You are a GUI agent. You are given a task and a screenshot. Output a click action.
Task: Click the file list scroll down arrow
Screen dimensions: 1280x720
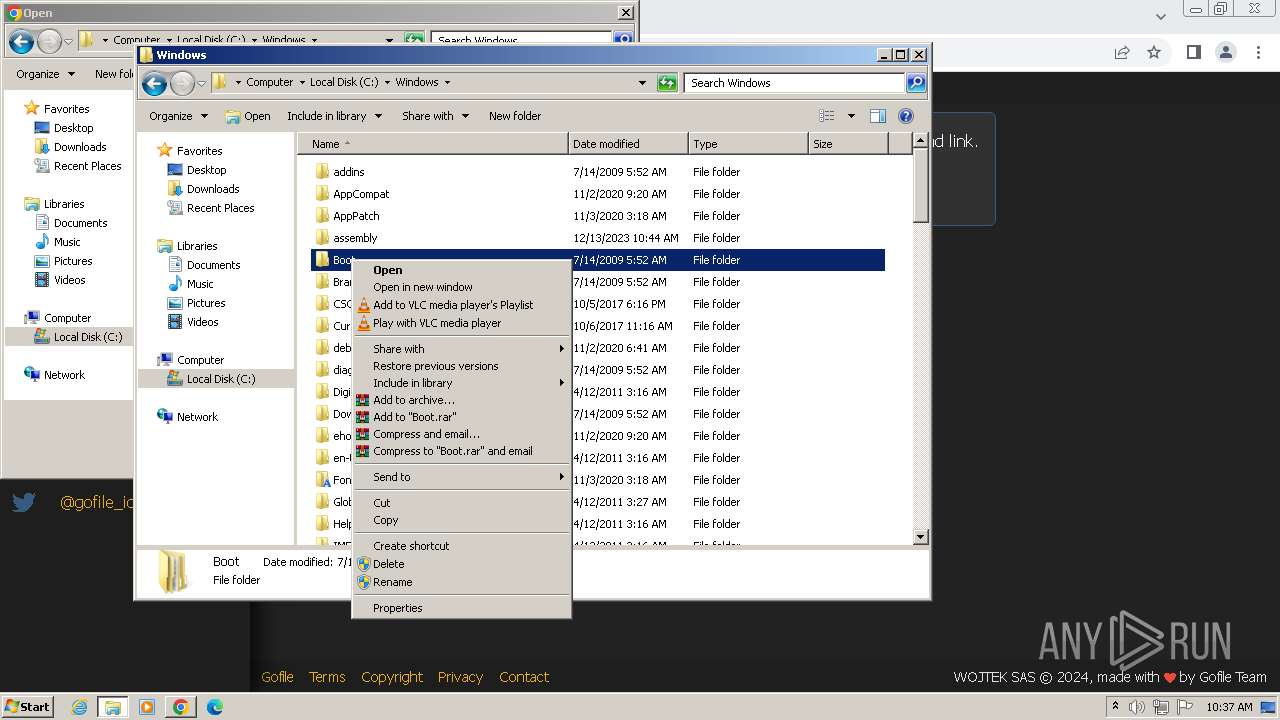pyautogui.click(x=921, y=537)
